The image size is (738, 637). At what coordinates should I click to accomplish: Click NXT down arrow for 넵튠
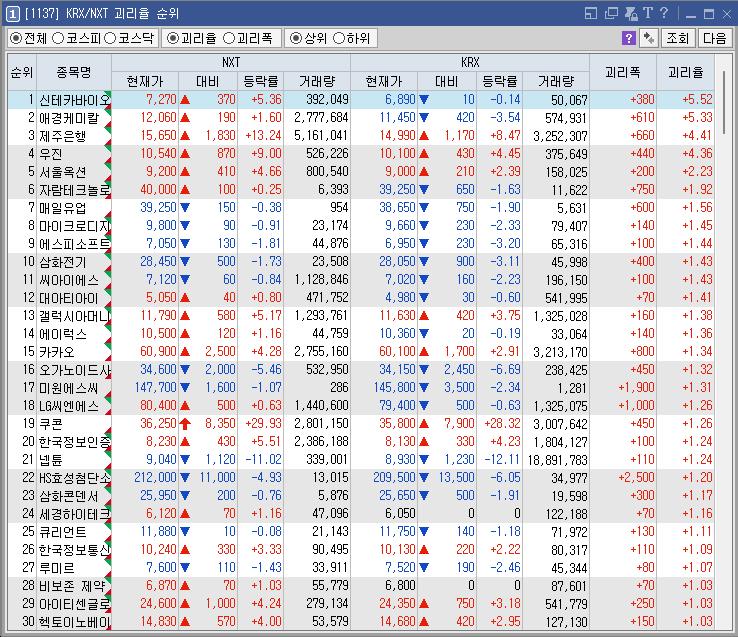click(185, 460)
